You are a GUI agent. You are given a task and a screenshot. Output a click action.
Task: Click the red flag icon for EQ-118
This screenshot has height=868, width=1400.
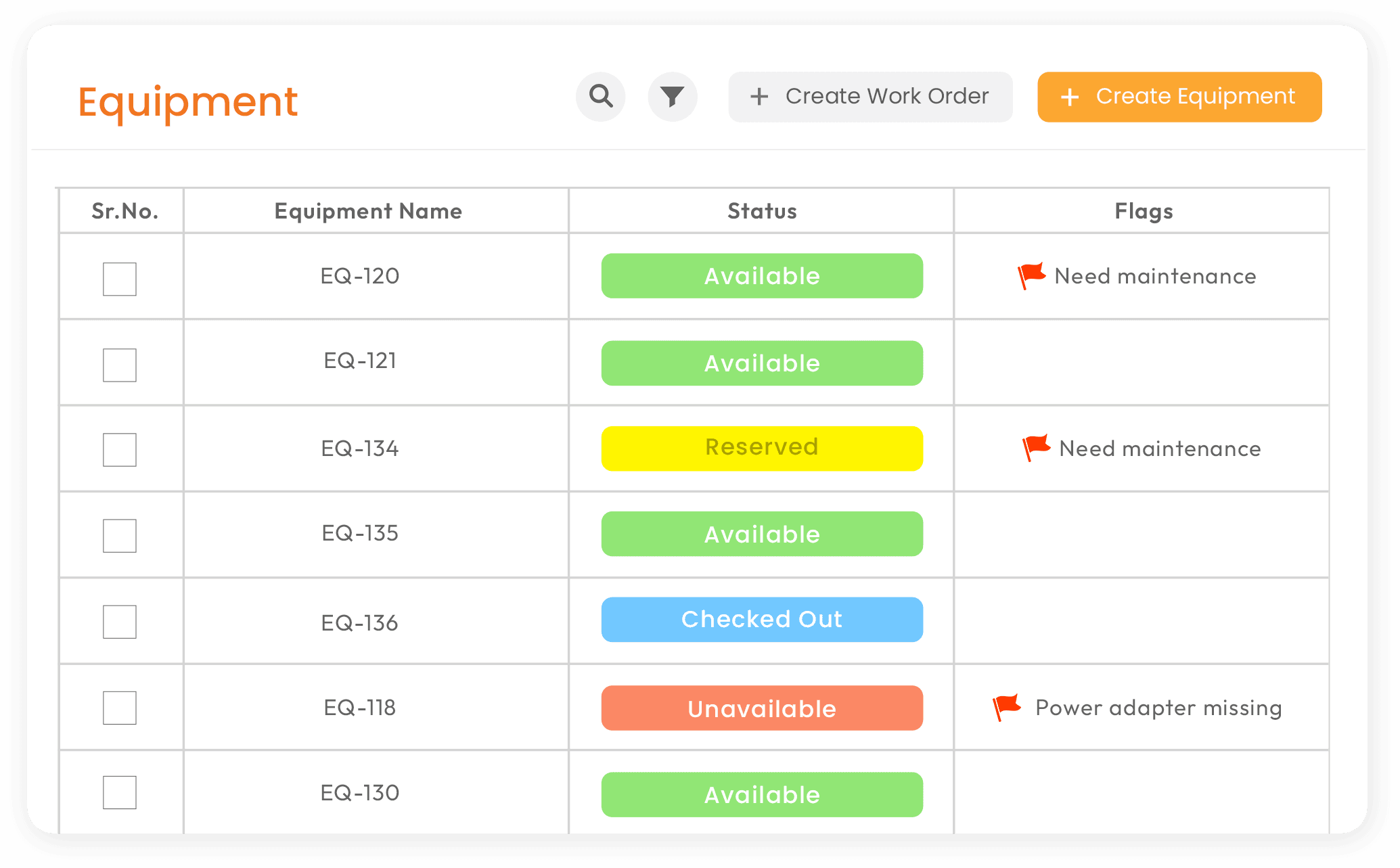pos(1007,708)
